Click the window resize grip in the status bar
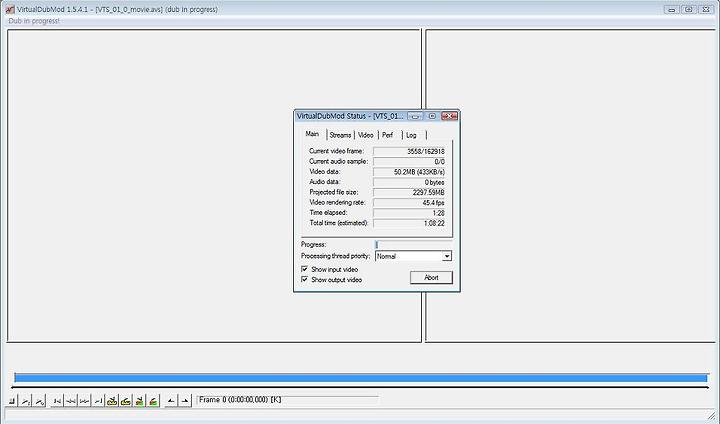Image resolution: width=720 pixels, height=424 pixels. click(x=711, y=415)
